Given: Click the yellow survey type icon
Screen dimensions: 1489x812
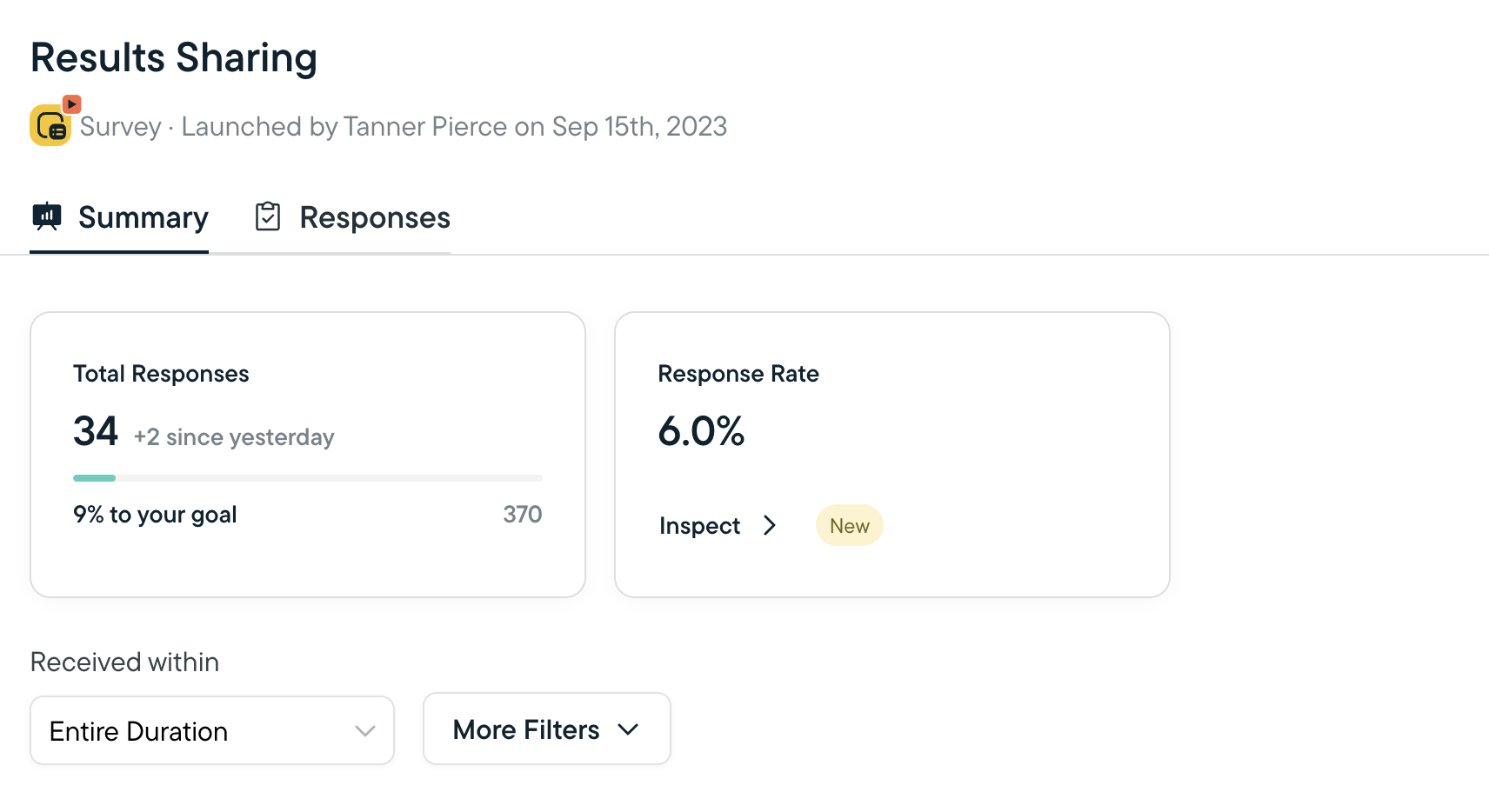Looking at the screenshot, I should tap(49, 127).
